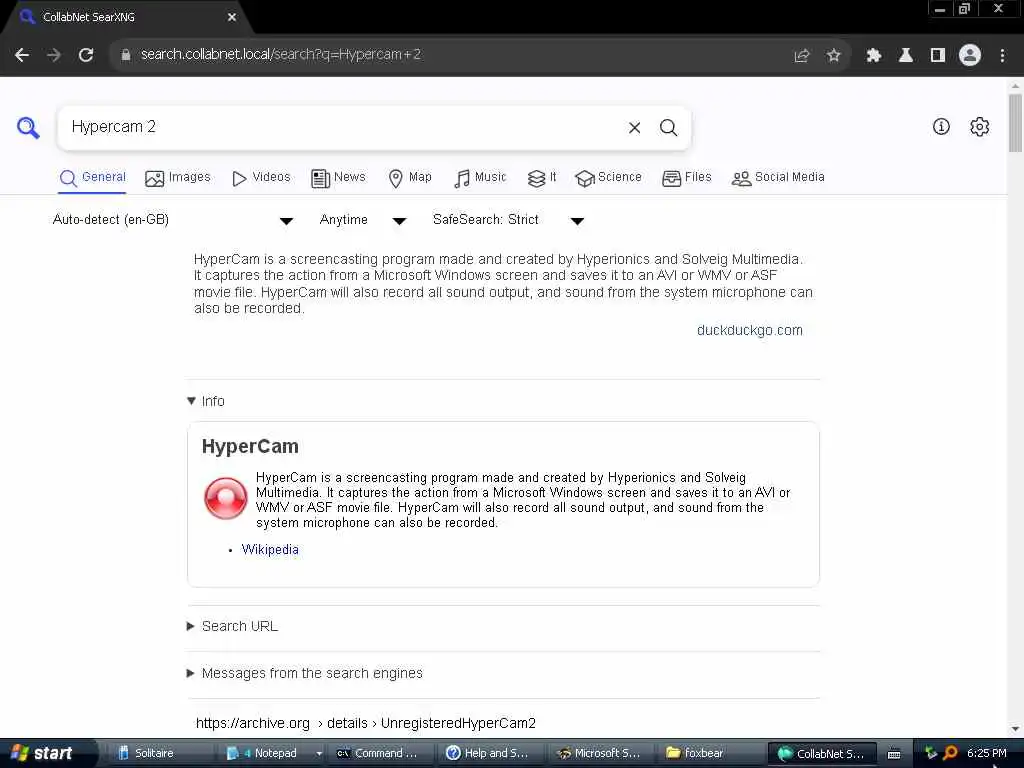The height and width of the screenshot is (768, 1024).
Task: Open the SafeSearch Strict dropdown
Action: coord(508,220)
